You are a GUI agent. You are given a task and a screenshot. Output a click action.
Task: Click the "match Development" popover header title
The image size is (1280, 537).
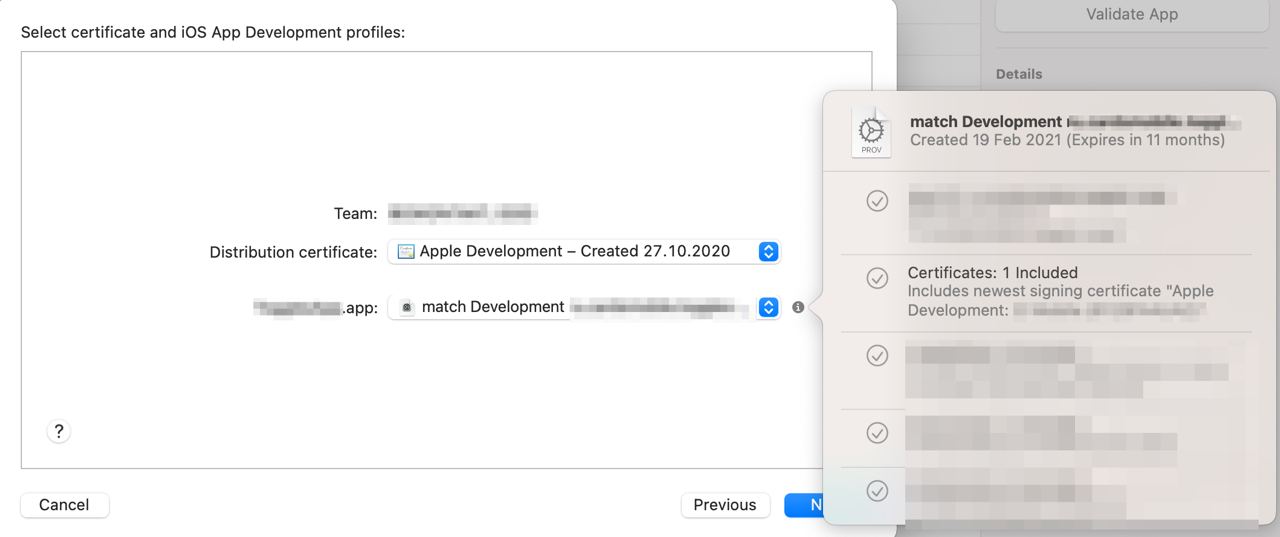click(985, 121)
